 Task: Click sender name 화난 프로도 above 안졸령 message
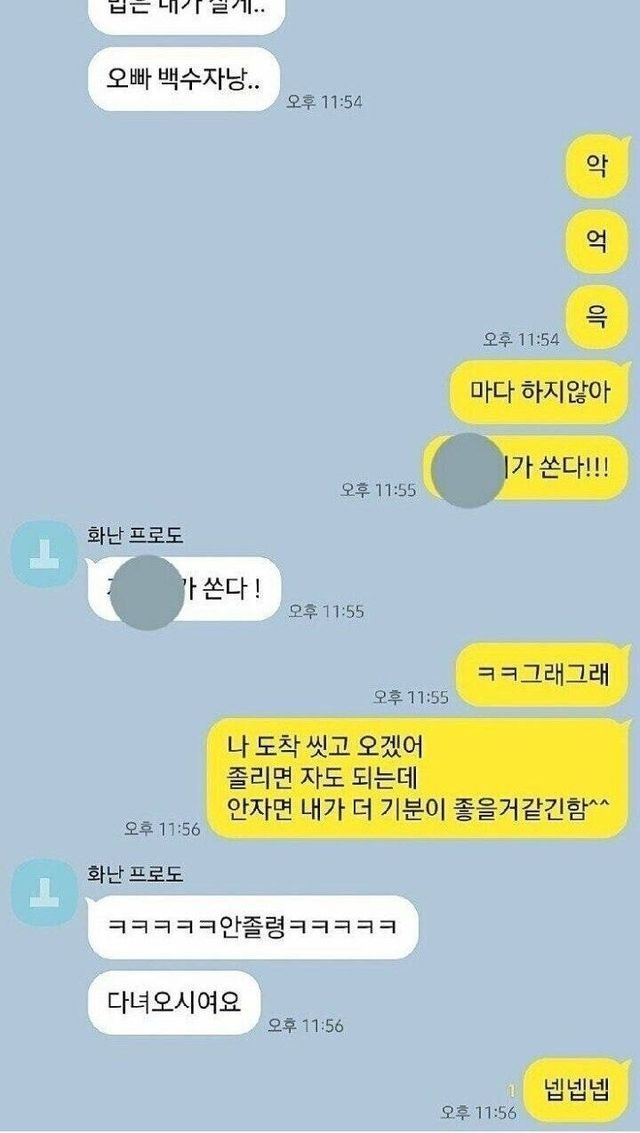point(134,874)
